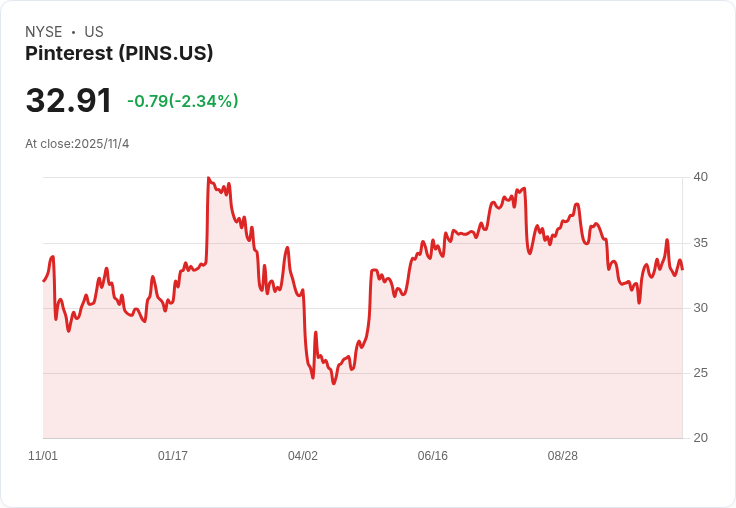Viewport: 736px width, 508px height.
Task: Select the 08/28 date on the x-axis
Action: [563, 456]
